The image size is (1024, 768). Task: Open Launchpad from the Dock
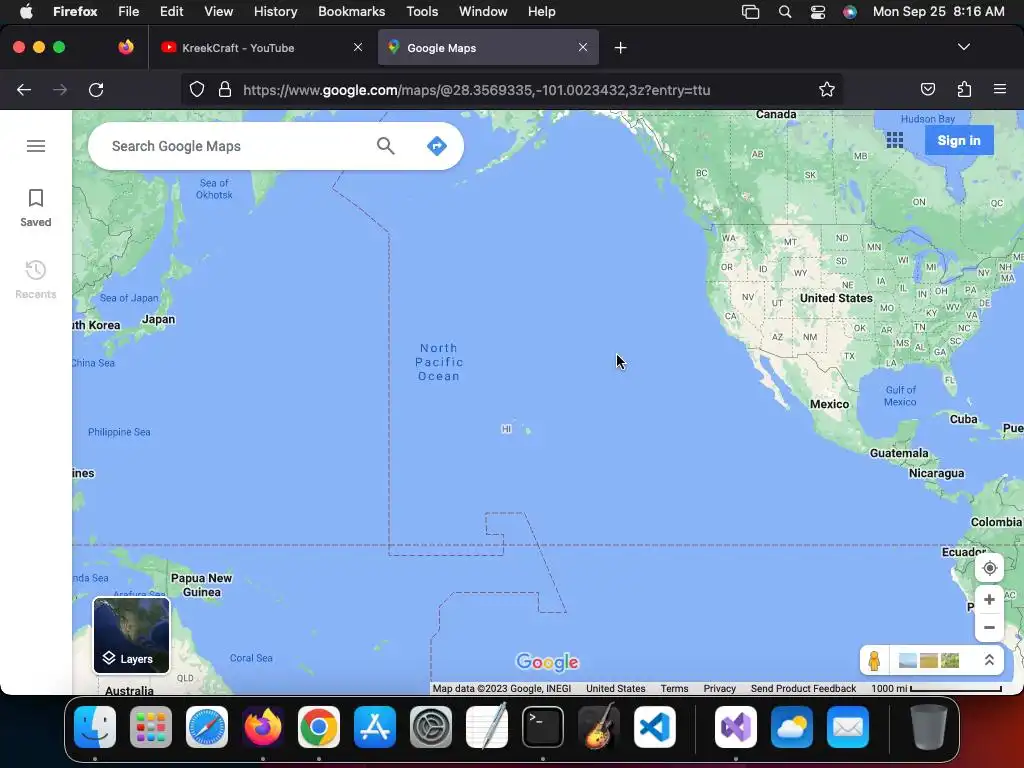[x=151, y=727]
